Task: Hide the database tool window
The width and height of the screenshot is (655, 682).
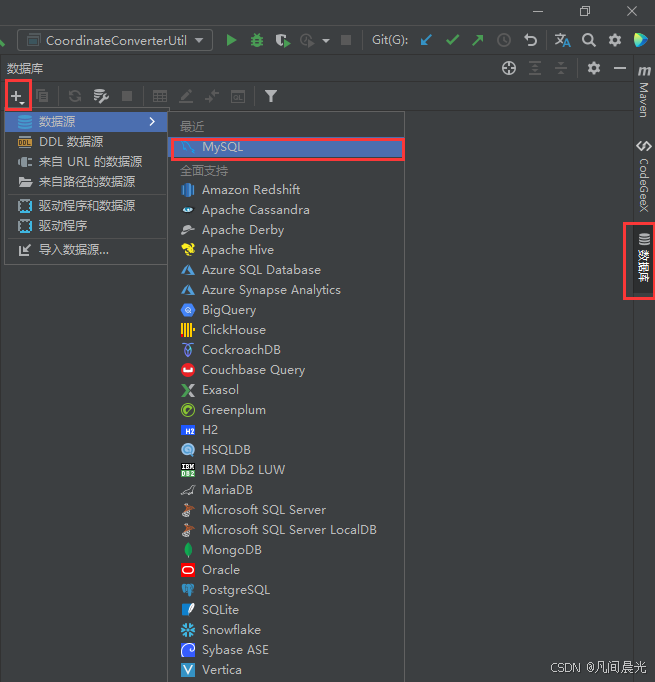Action: (620, 68)
